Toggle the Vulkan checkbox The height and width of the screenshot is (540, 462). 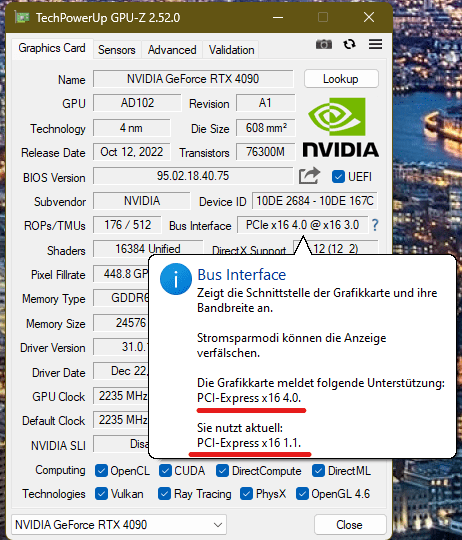(101, 494)
